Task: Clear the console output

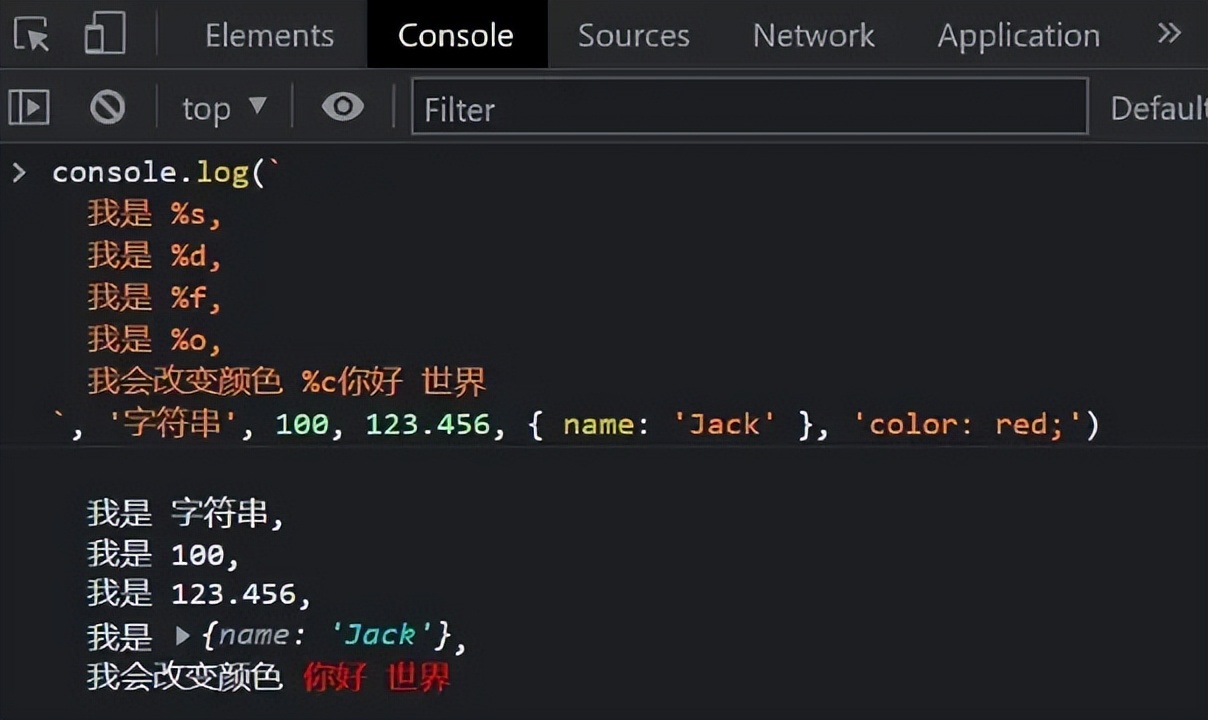Action: 107,107
